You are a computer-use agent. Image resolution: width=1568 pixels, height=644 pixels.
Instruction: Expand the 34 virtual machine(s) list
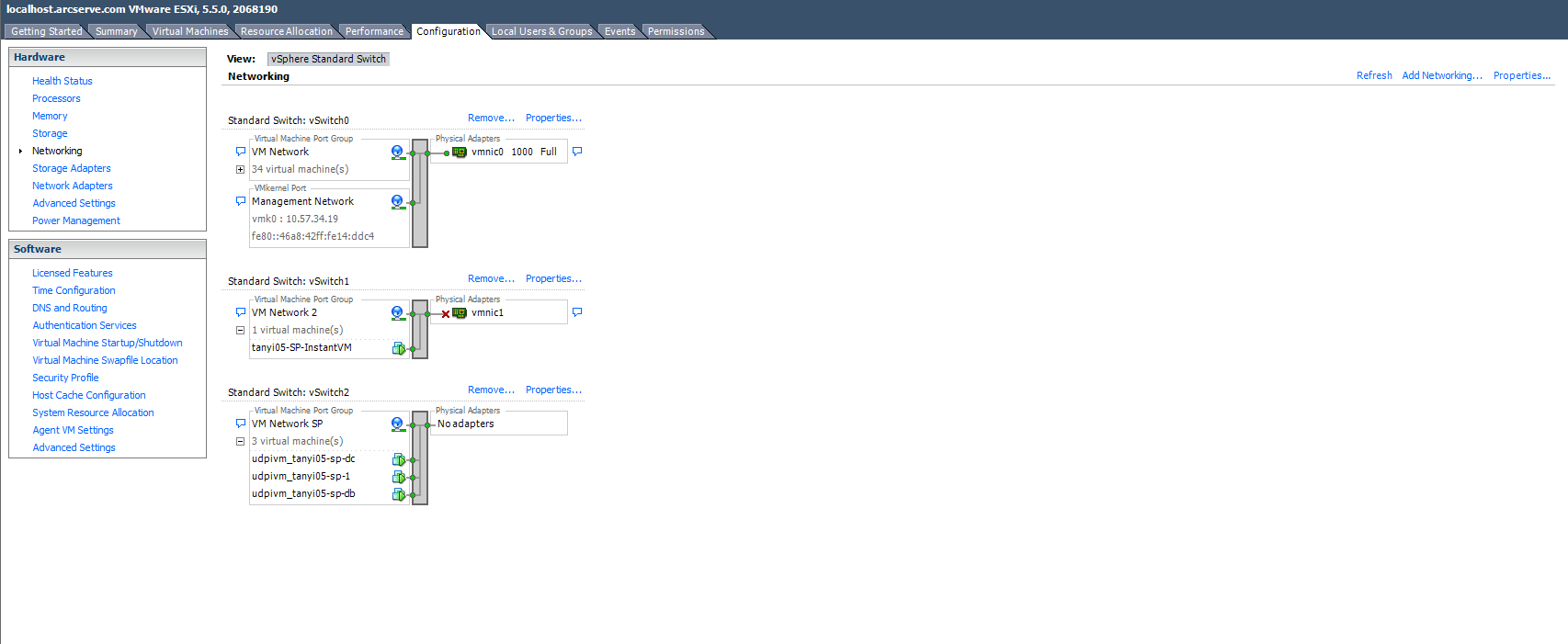point(240,169)
